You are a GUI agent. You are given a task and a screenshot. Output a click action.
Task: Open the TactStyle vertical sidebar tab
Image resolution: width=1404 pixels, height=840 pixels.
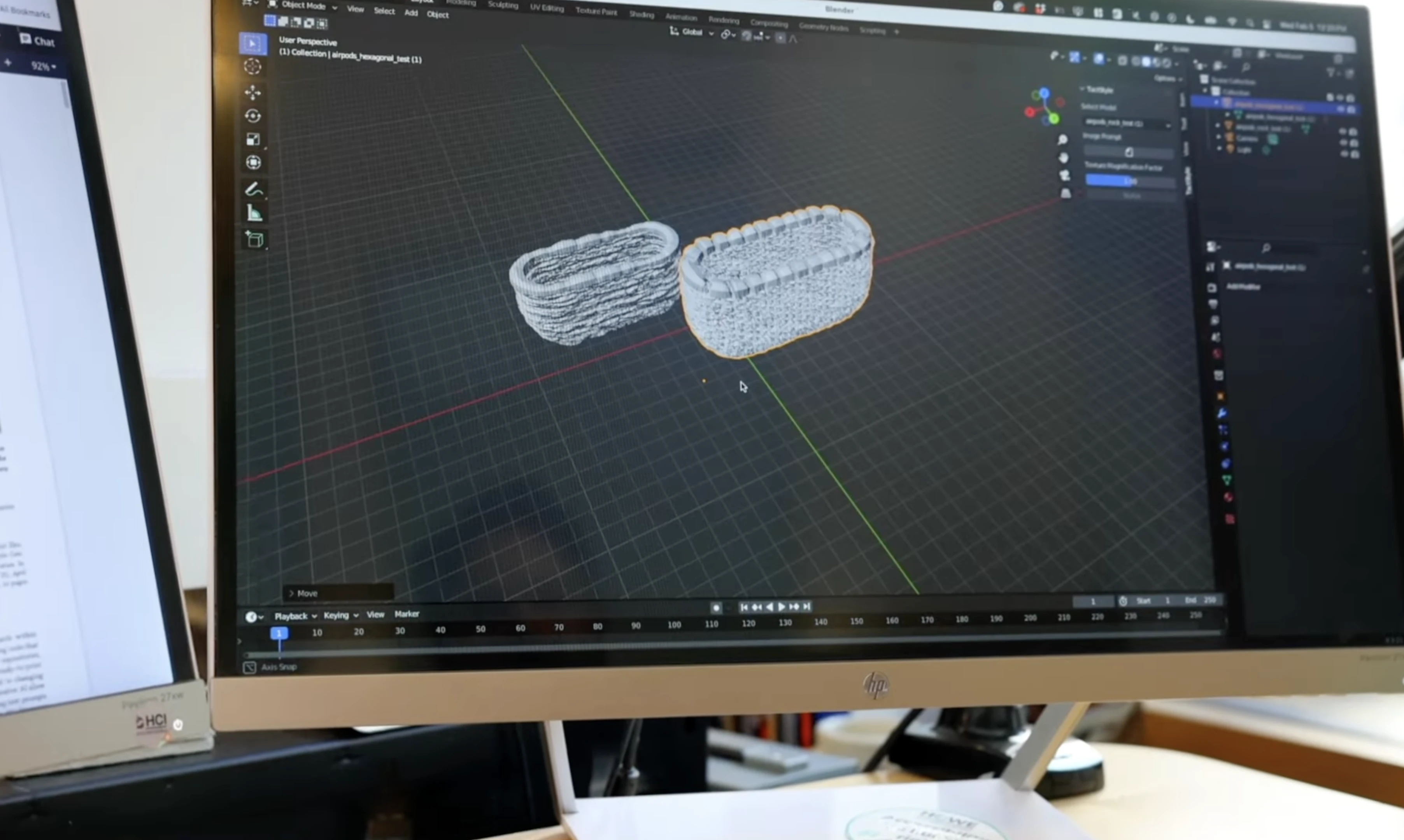point(1189,181)
